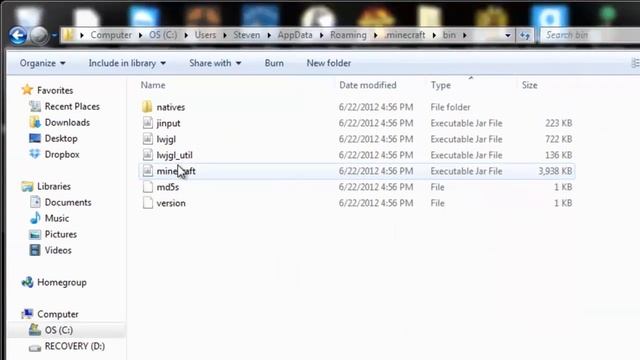Select the lwjgl_util jar file icon
Viewport: 640px width, 360px height.
pos(147,155)
